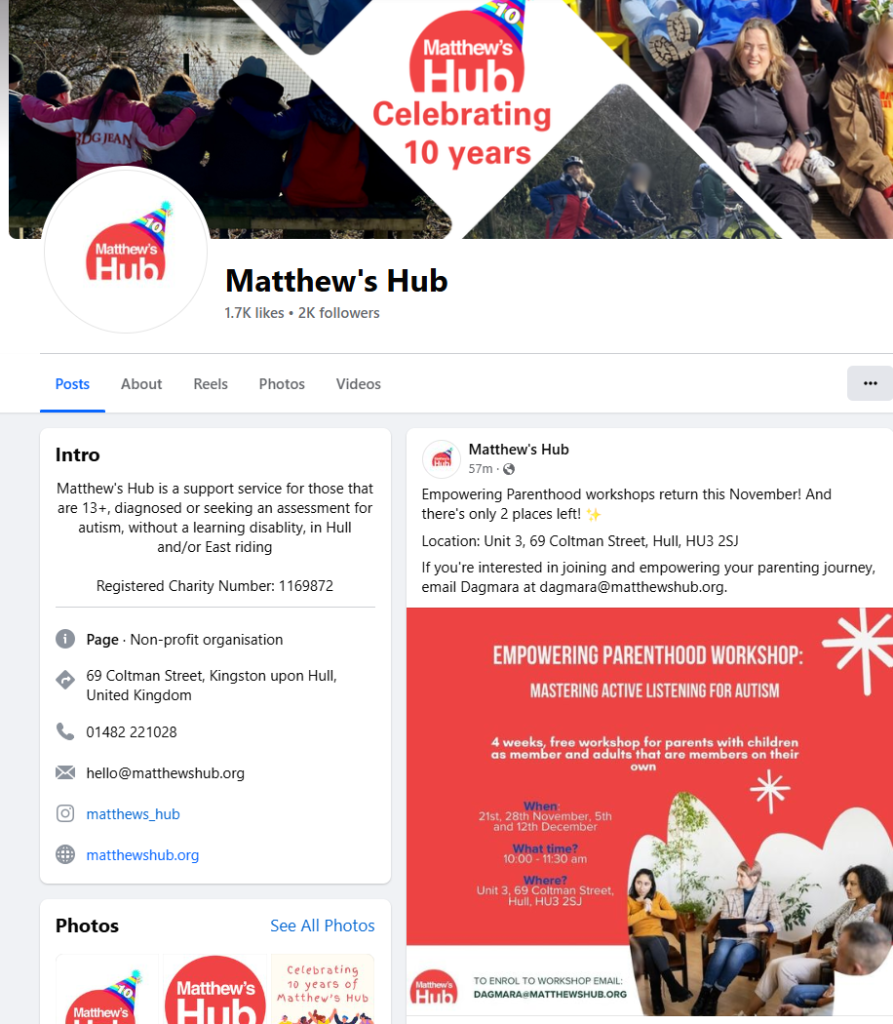This screenshot has height=1024, width=893.
Task: Click the public audience globe on post
Action: [x=509, y=469]
